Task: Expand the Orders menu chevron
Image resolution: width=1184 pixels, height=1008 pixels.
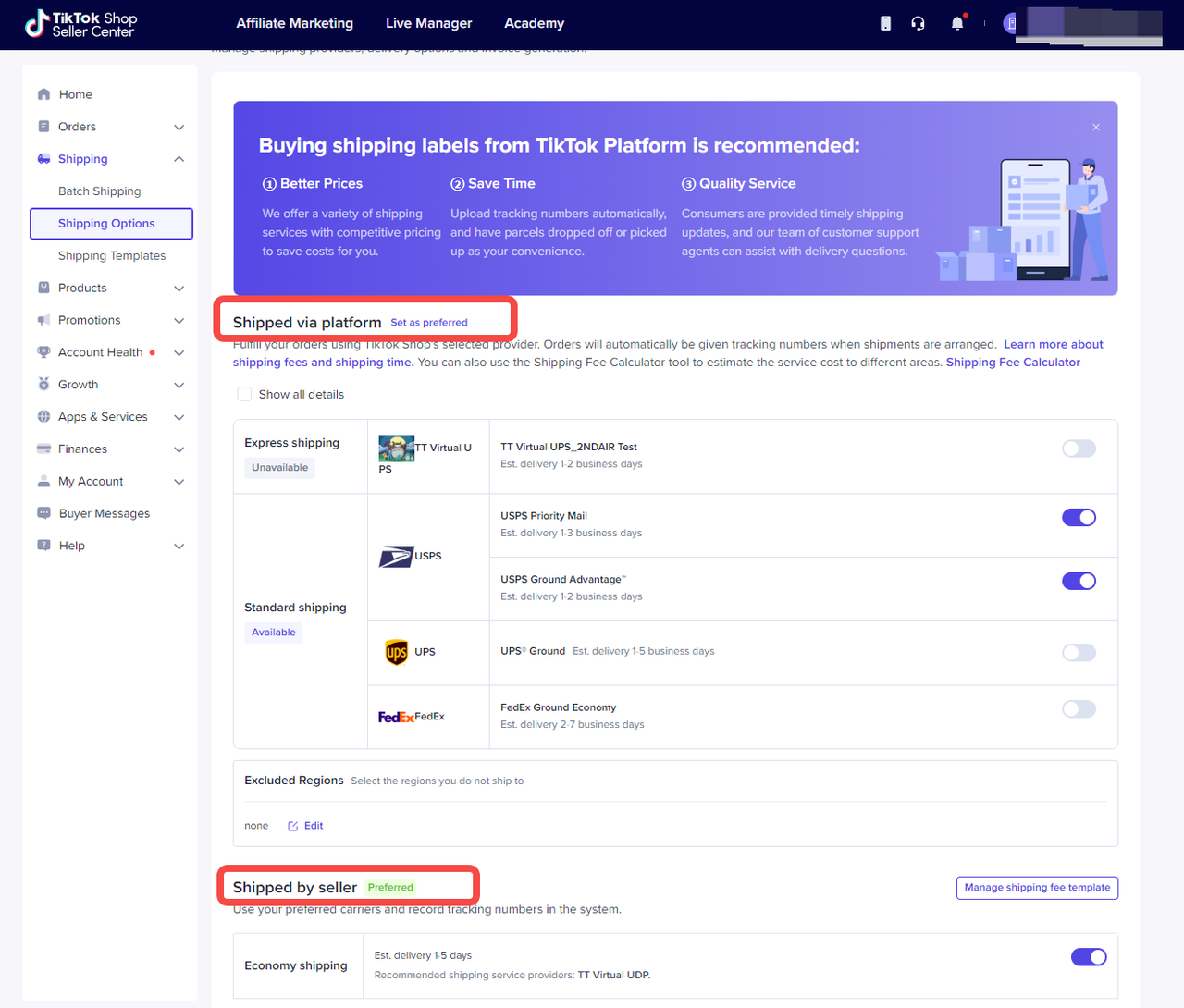Action: [x=179, y=128]
